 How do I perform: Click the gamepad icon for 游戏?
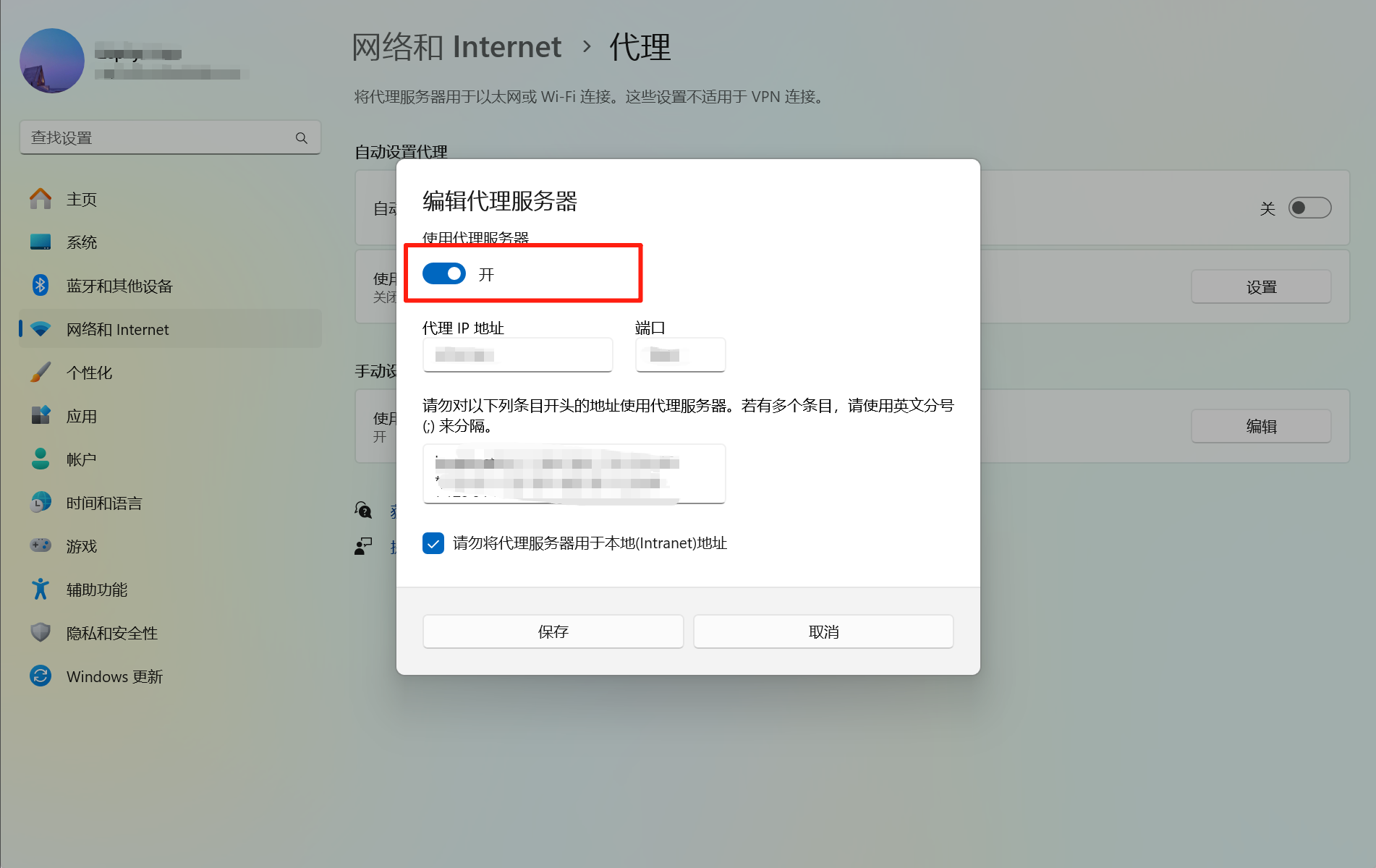[41, 545]
